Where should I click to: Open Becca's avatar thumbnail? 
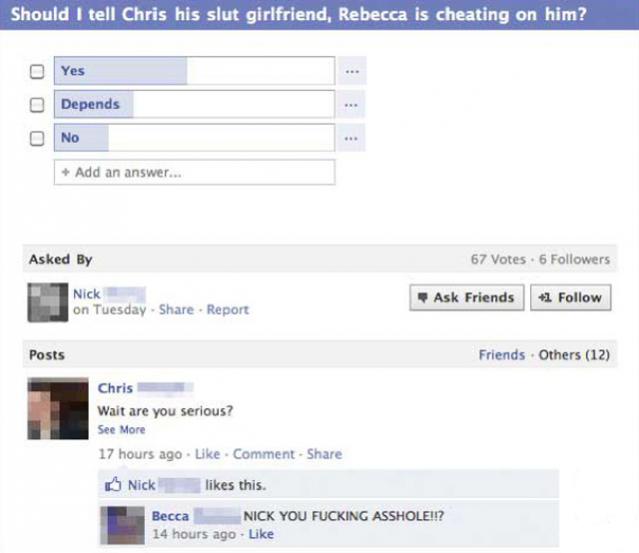(123, 525)
